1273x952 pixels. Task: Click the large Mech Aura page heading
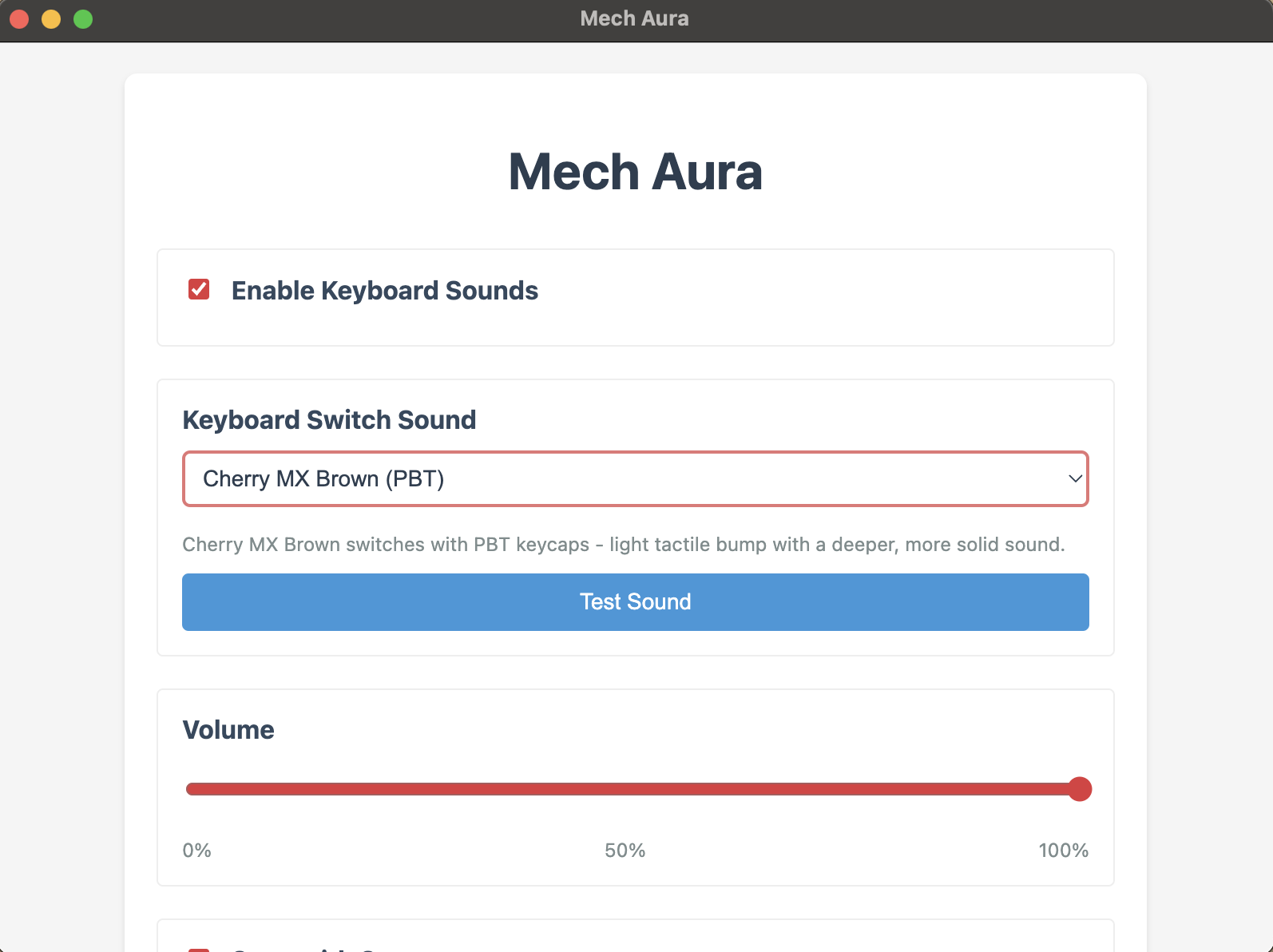click(636, 172)
